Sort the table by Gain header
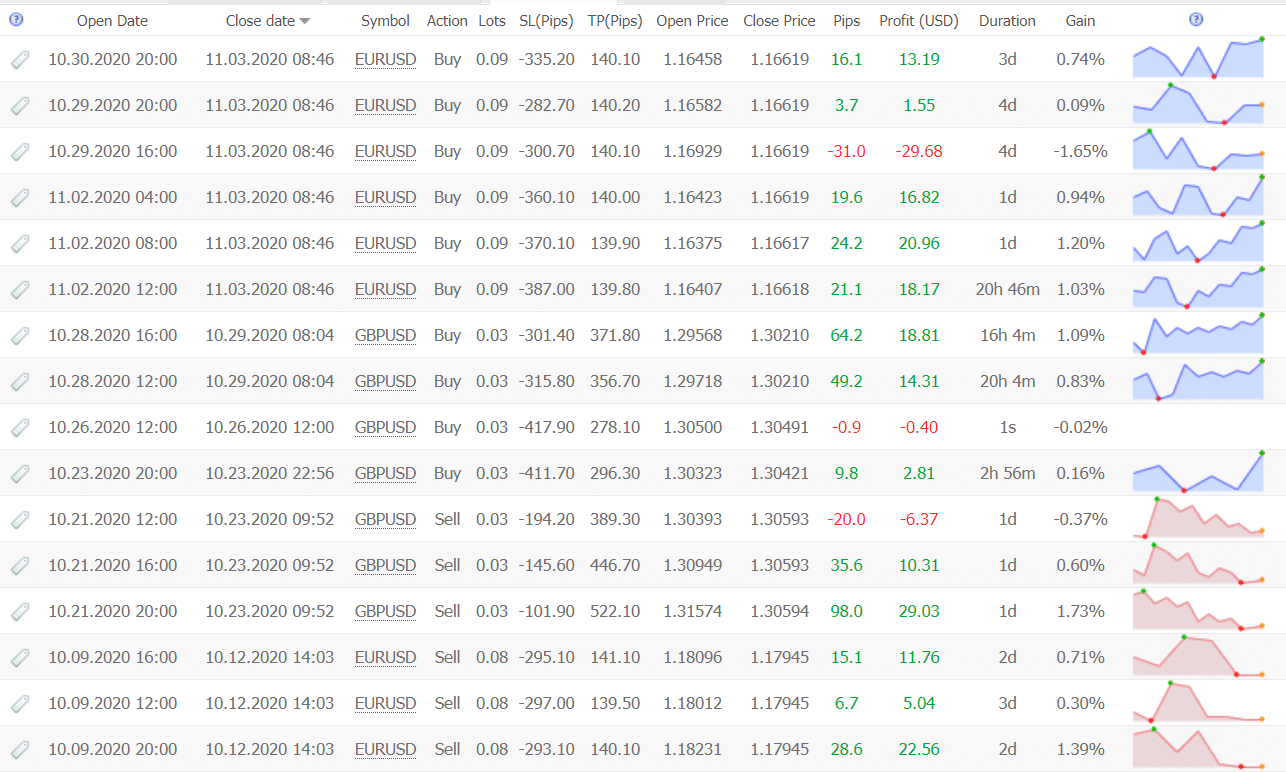 [1080, 20]
